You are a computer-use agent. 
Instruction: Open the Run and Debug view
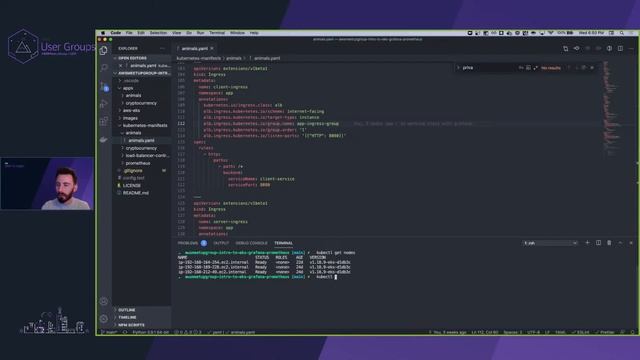click(x=104, y=104)
